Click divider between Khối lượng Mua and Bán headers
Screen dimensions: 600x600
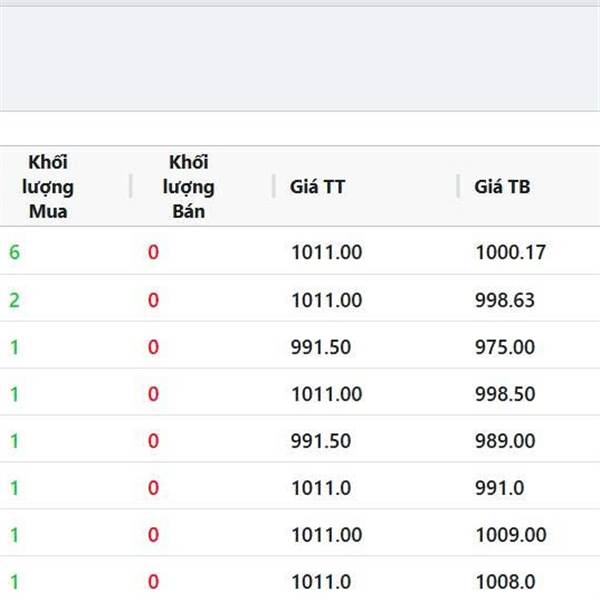[131, 186]
